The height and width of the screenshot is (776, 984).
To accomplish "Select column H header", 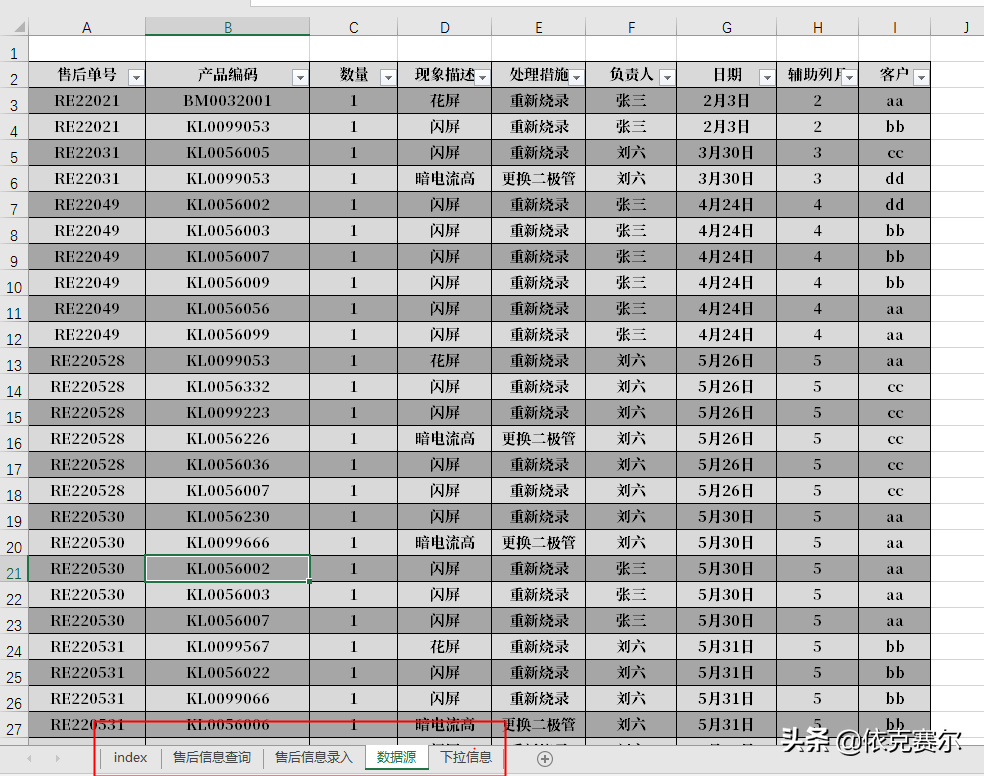I will (818, 28).
